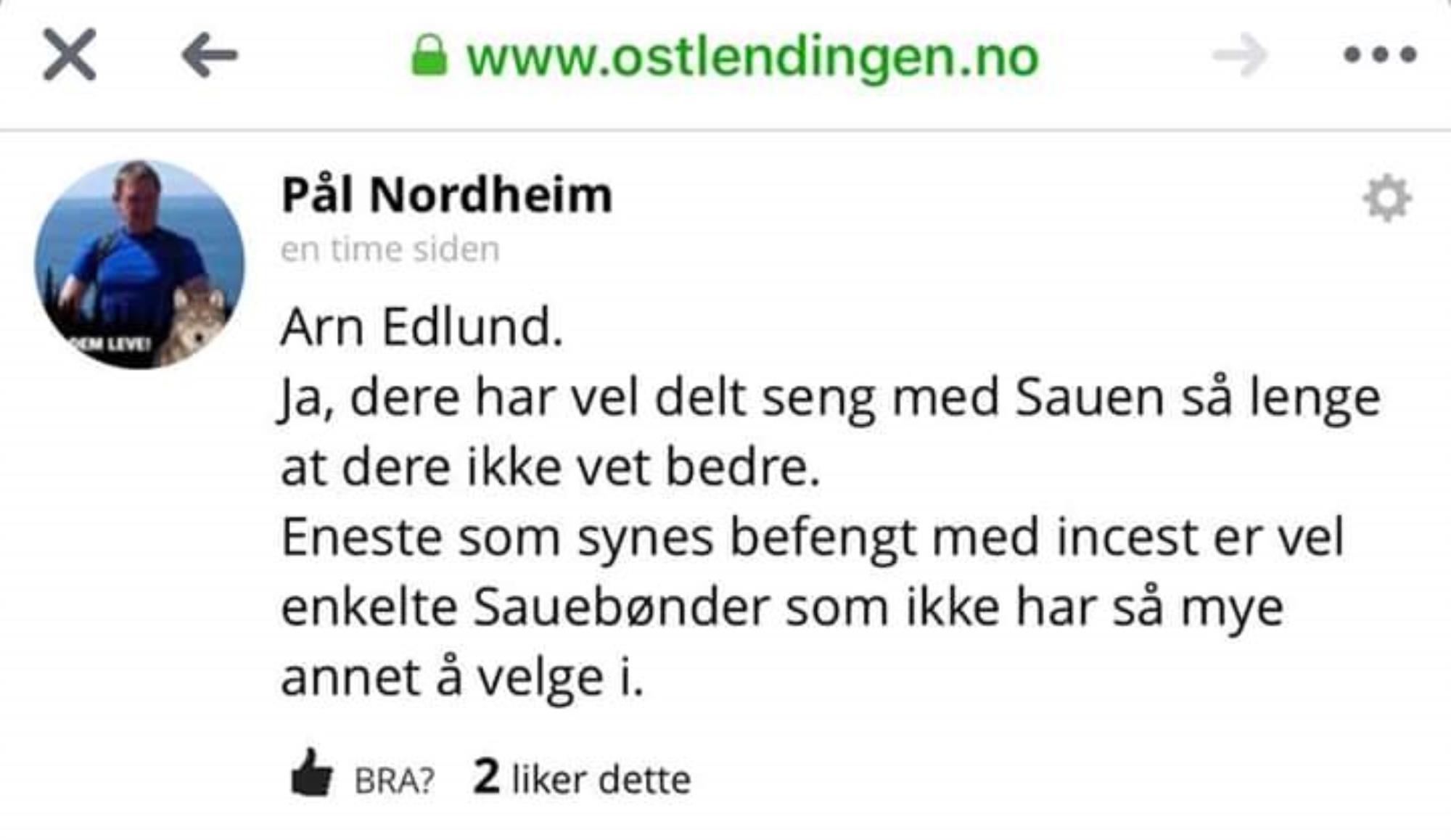Click the "Arn Edlund." mention
The height and width of the screenshot is (840, 1451).
pyautogui.click(x=422, y=327)
